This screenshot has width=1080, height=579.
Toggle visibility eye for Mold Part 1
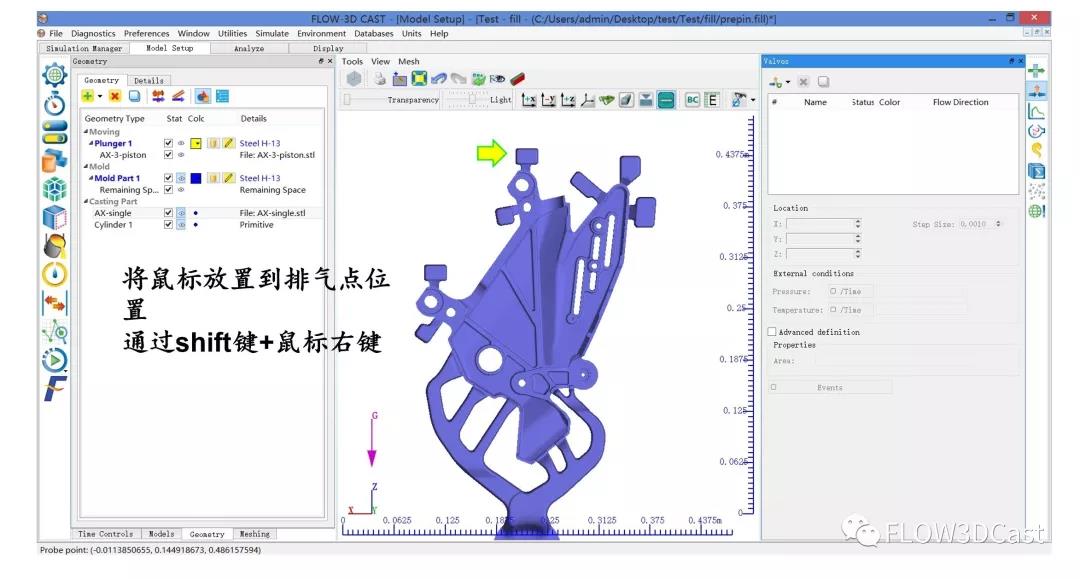click(181, 178)
